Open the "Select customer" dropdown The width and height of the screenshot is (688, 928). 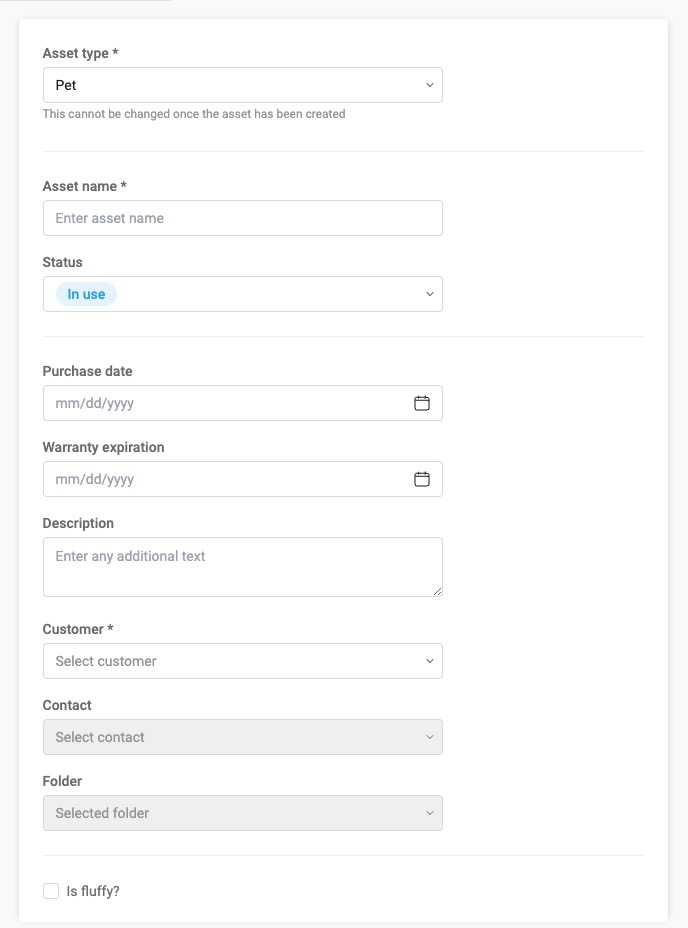coord(243,661)
